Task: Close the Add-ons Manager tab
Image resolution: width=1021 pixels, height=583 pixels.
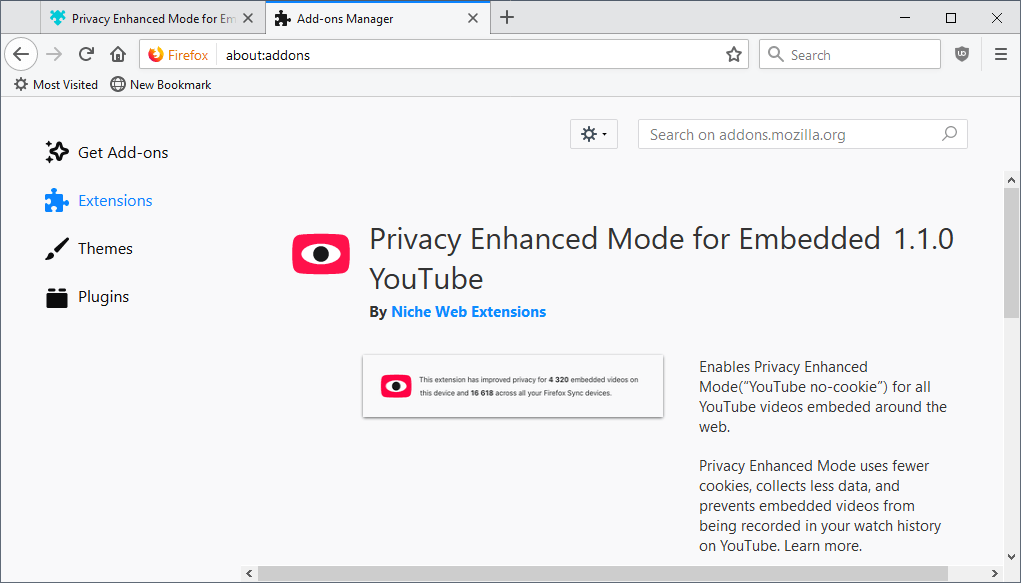Action: (473, 18)
